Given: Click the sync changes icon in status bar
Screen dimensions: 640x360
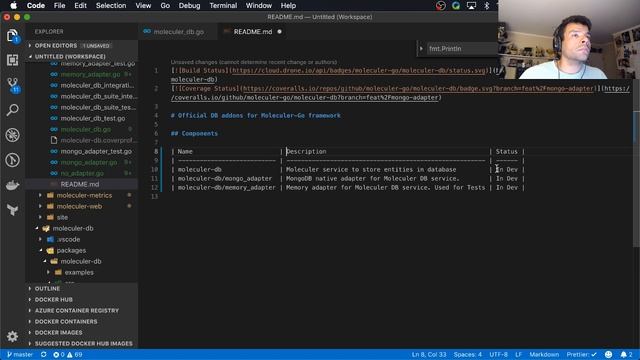Looking at the screenshot, I should coord(43,354).
